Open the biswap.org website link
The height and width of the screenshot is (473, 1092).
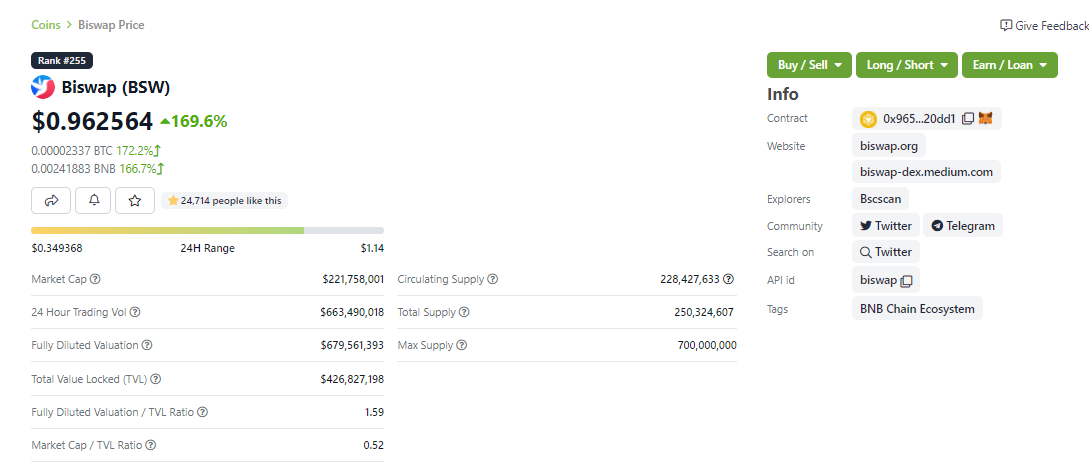(889, 146)
